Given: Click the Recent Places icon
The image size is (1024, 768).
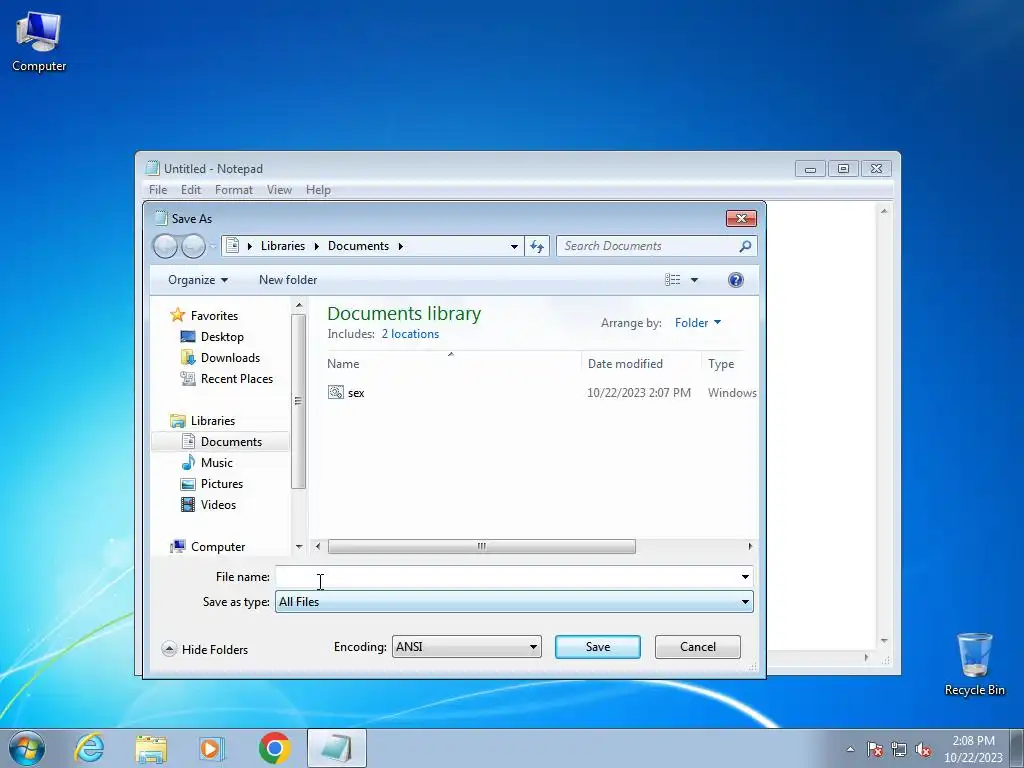Looking at the screenshot, I should [188, 379].
